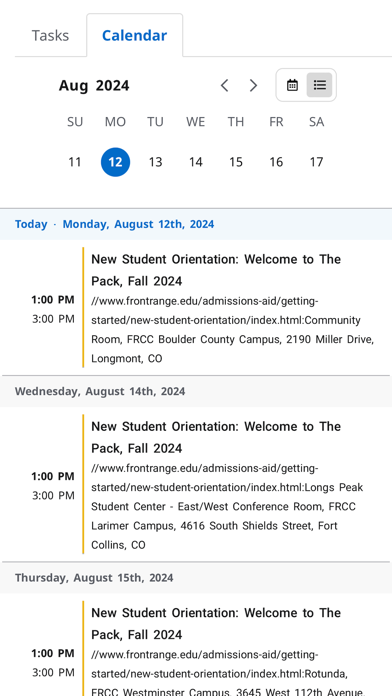Open Thursday's New Student Orientation event title
This screenshot has width=392, height=696.
[216, 624]
